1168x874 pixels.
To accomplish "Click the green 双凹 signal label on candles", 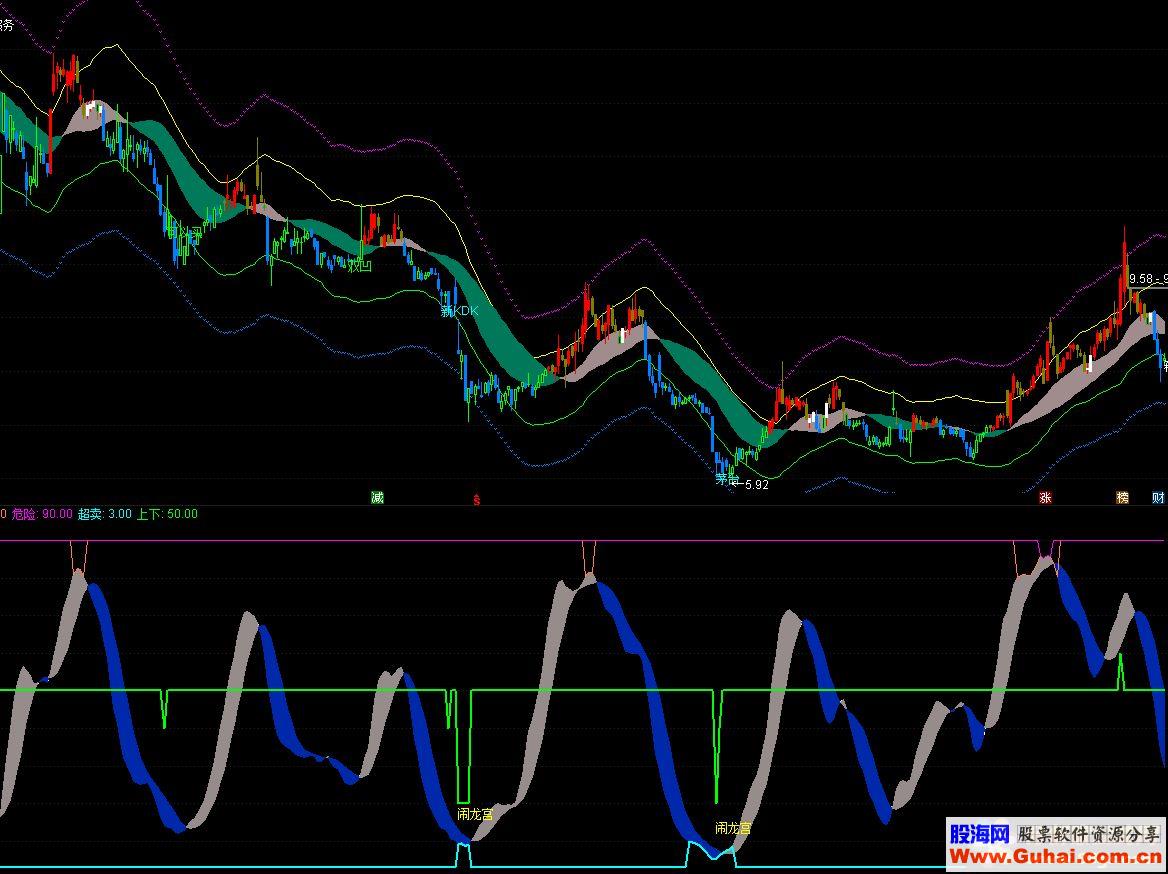I will [360, 265].
